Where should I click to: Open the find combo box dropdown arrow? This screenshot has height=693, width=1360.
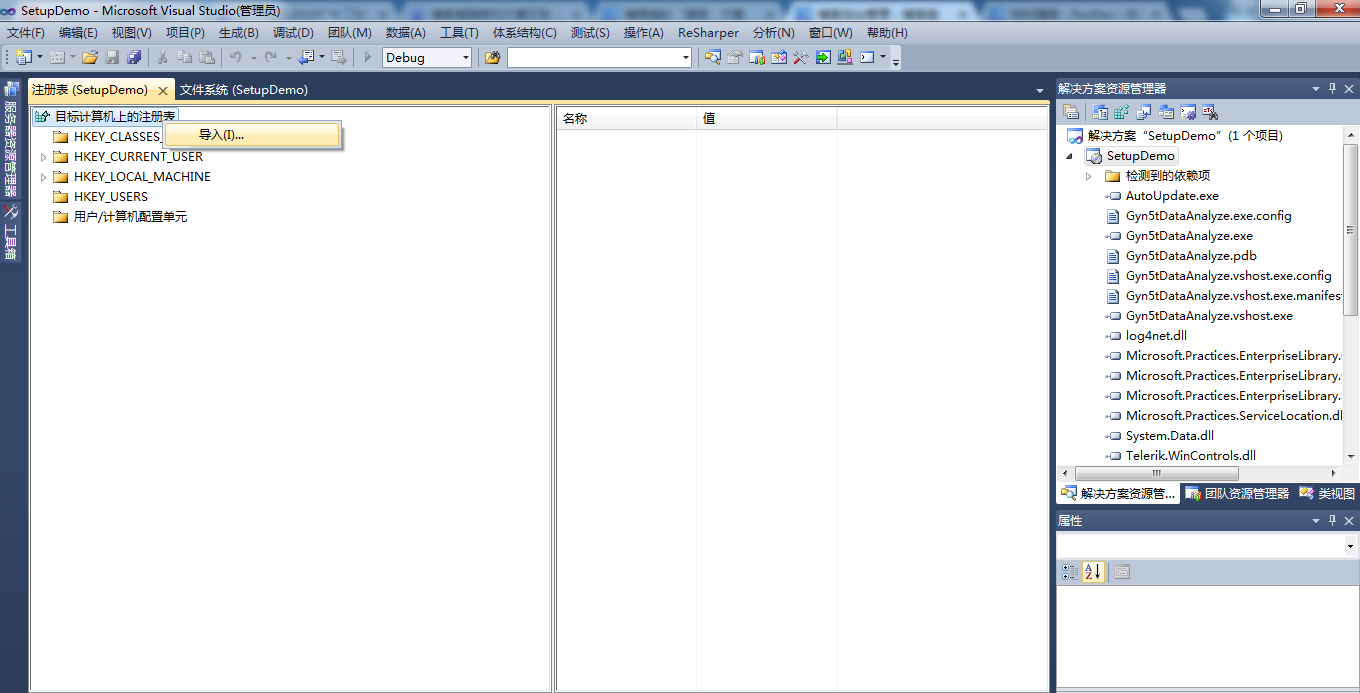686,58
